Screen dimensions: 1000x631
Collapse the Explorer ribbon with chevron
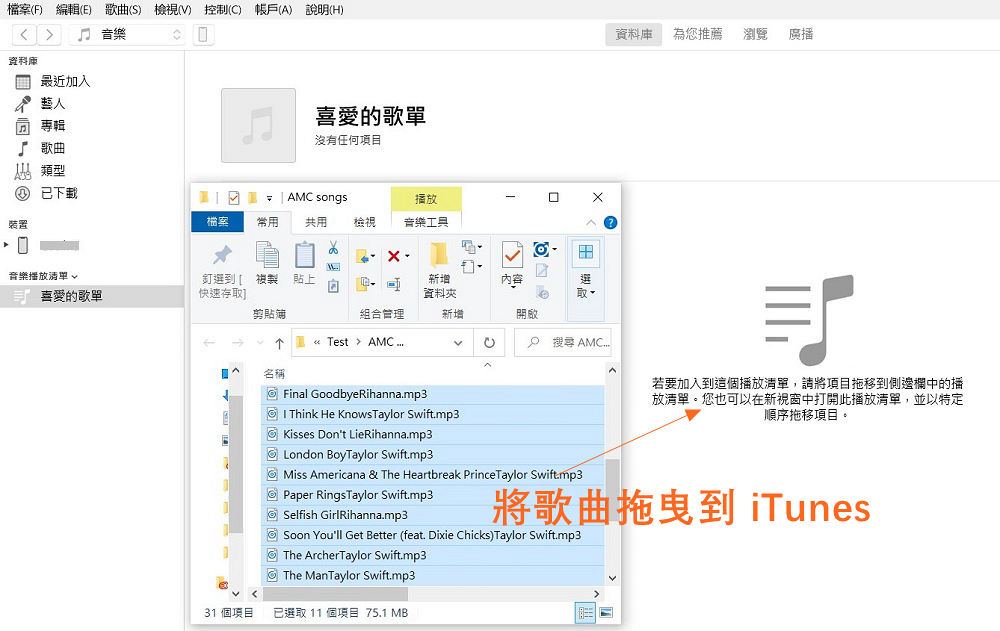(x=591, y=223)
